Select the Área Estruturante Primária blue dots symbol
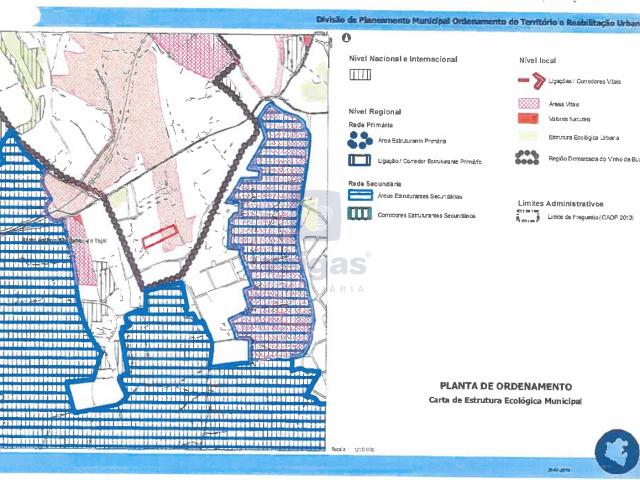640x480 pixels. tap(360, 140)
